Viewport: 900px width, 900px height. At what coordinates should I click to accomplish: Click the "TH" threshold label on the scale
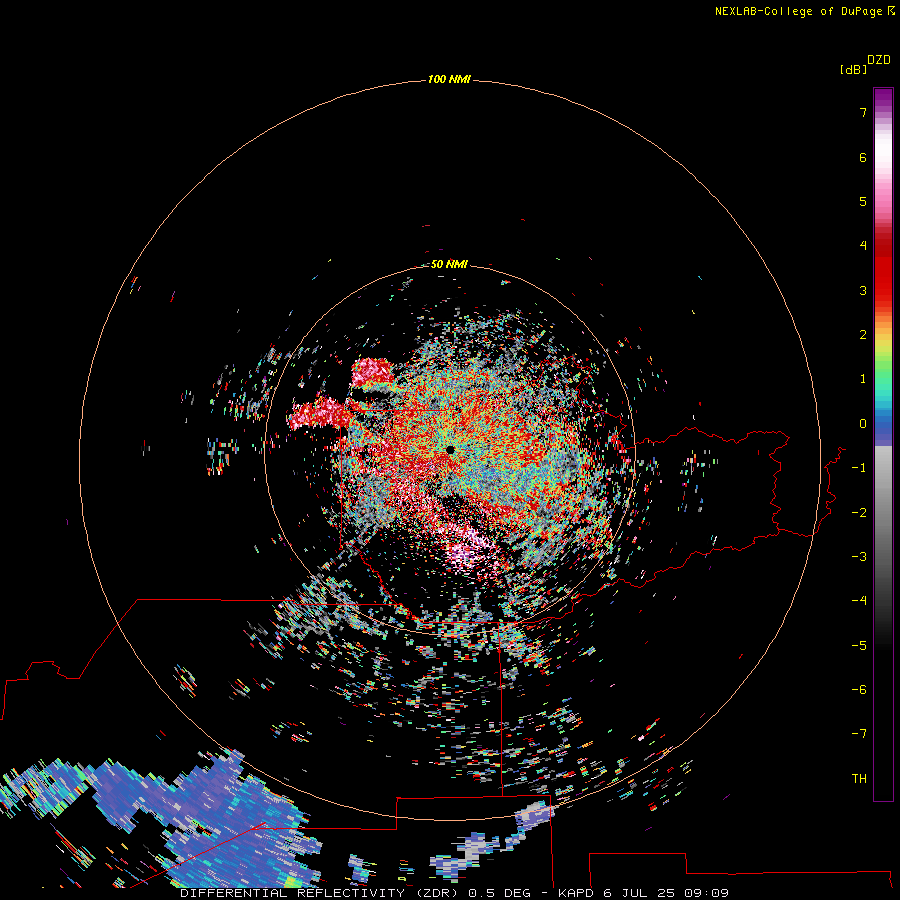tap(859, 779)
